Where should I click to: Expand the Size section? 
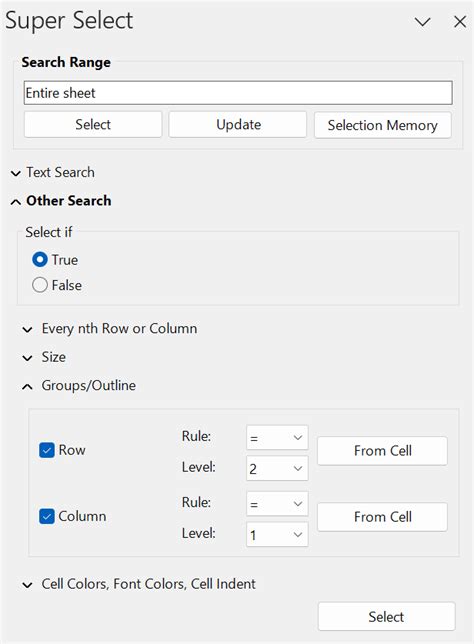tap(44, 357)
